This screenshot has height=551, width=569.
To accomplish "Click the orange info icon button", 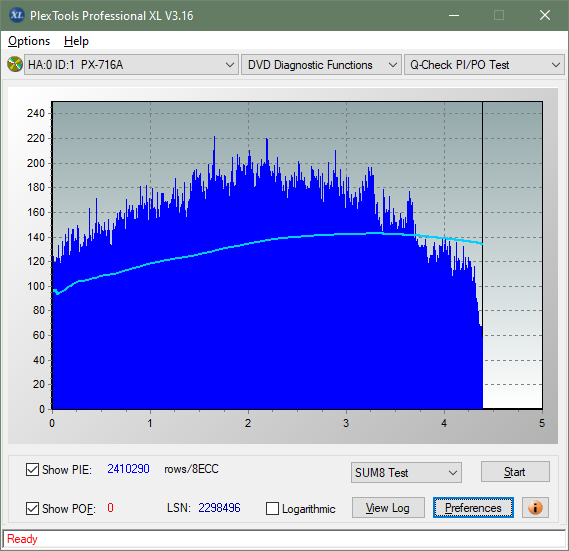I will 535,507.
